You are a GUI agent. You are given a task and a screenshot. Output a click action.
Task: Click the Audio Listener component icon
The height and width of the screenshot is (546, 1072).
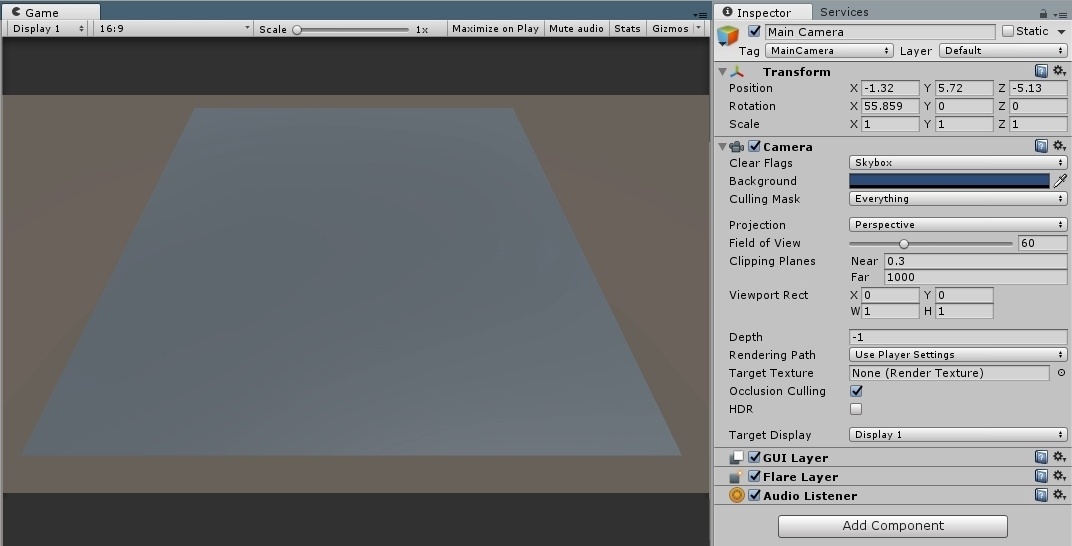736,495
